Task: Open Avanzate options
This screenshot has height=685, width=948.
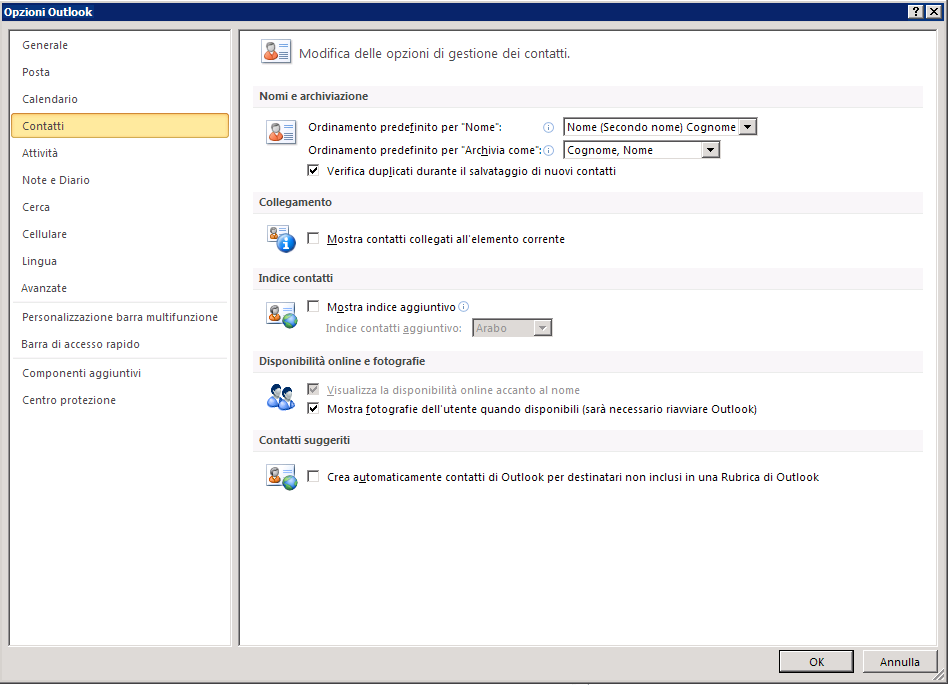Action: 120,288
